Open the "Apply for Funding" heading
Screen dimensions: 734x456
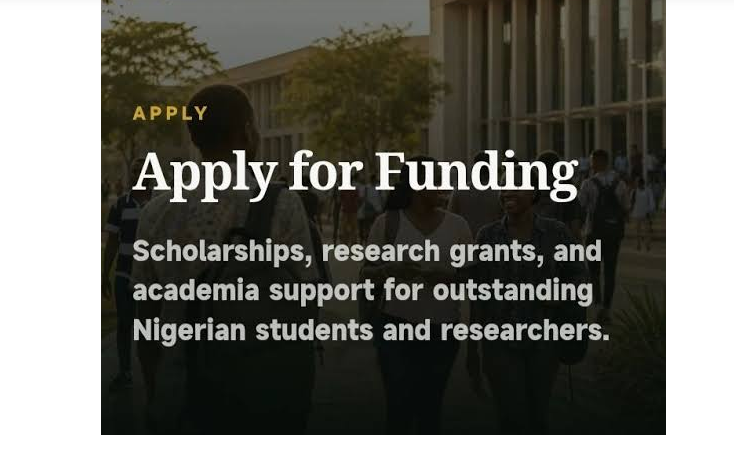pyautogui.click(x=355, y=175)
